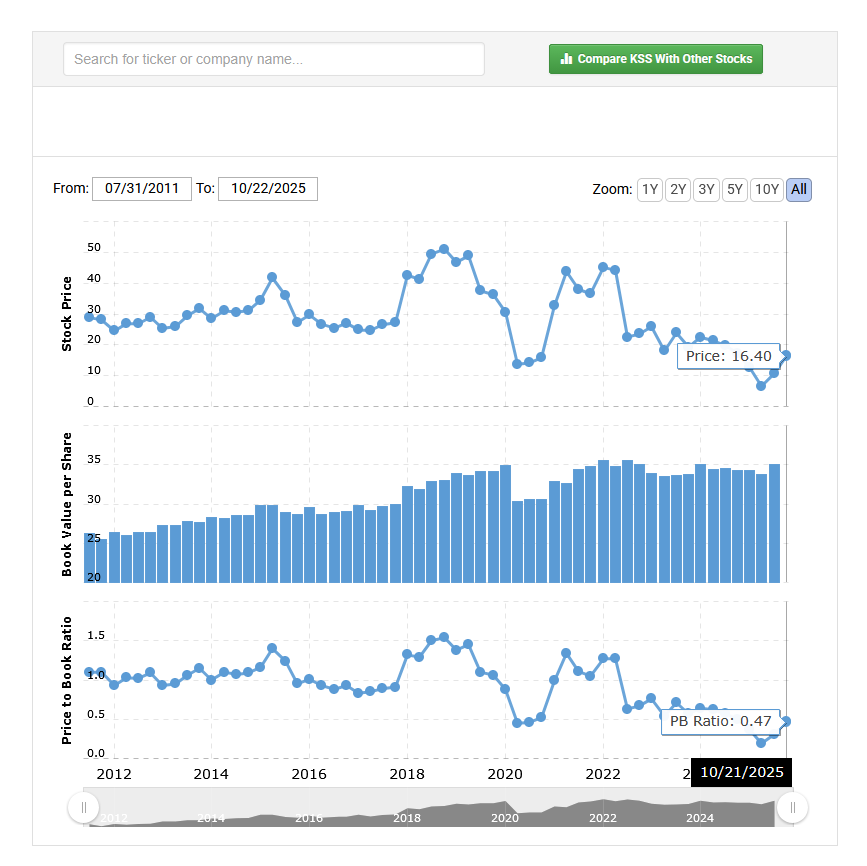Click the 2022 x-axis label
The image size is (867, 866).
pos(603,774)
